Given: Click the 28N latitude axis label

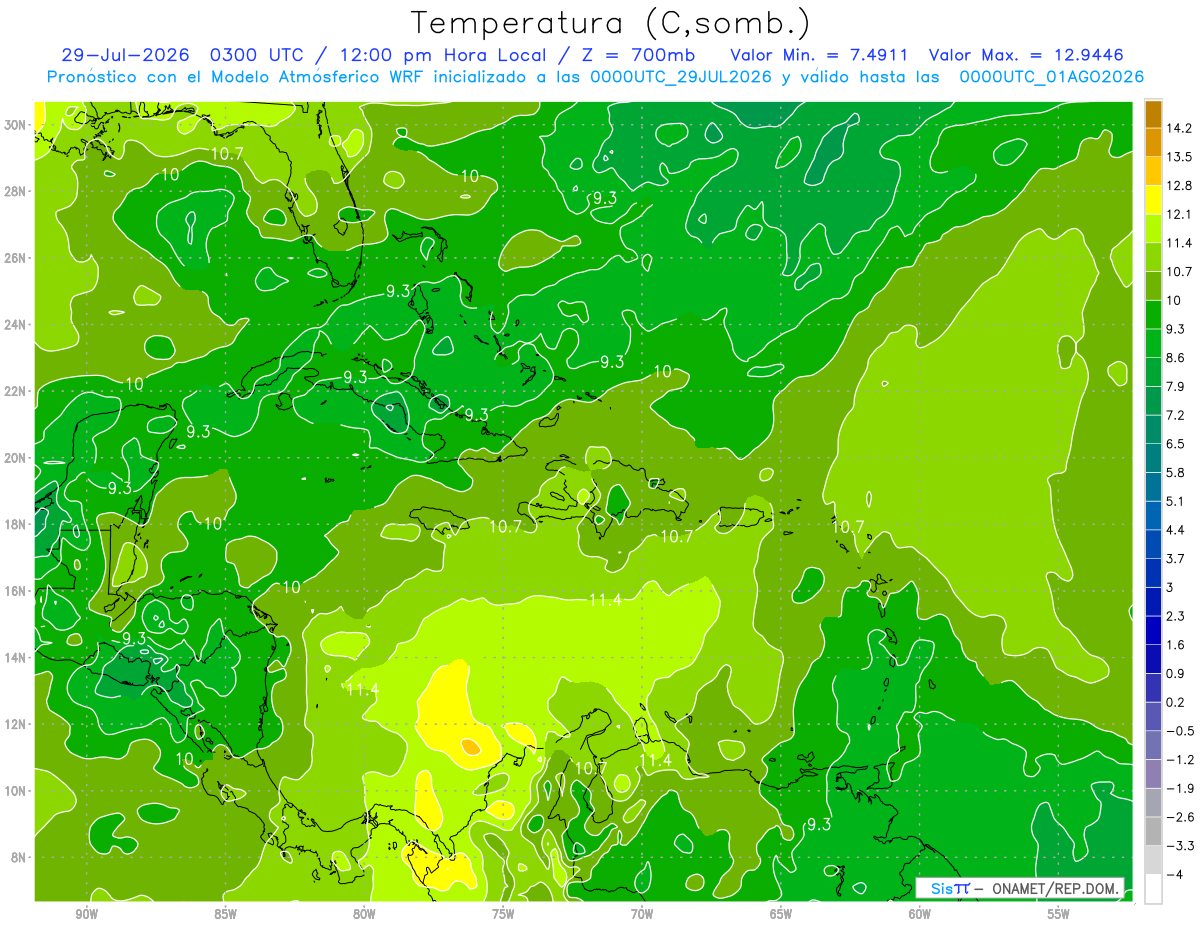Looking at the screenshot, I should point(17,191).
